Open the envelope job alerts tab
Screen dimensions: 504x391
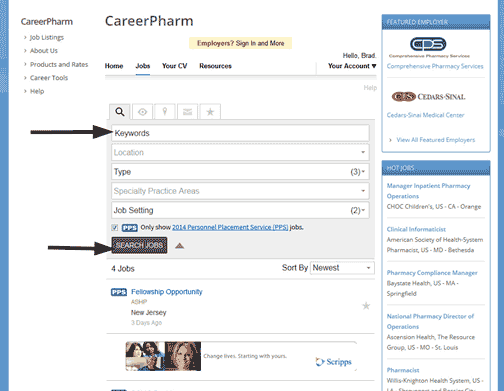[187, 112]
